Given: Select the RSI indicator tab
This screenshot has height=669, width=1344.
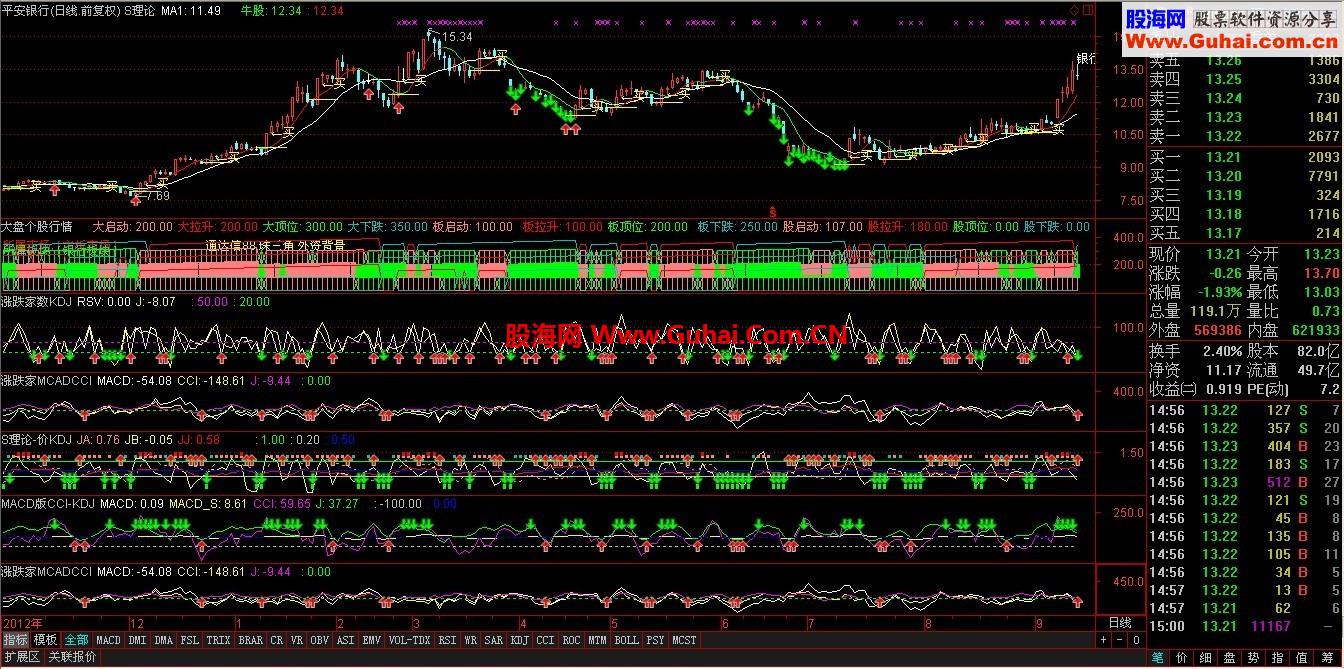Looking at the screenshot, I should coord(447,640).
